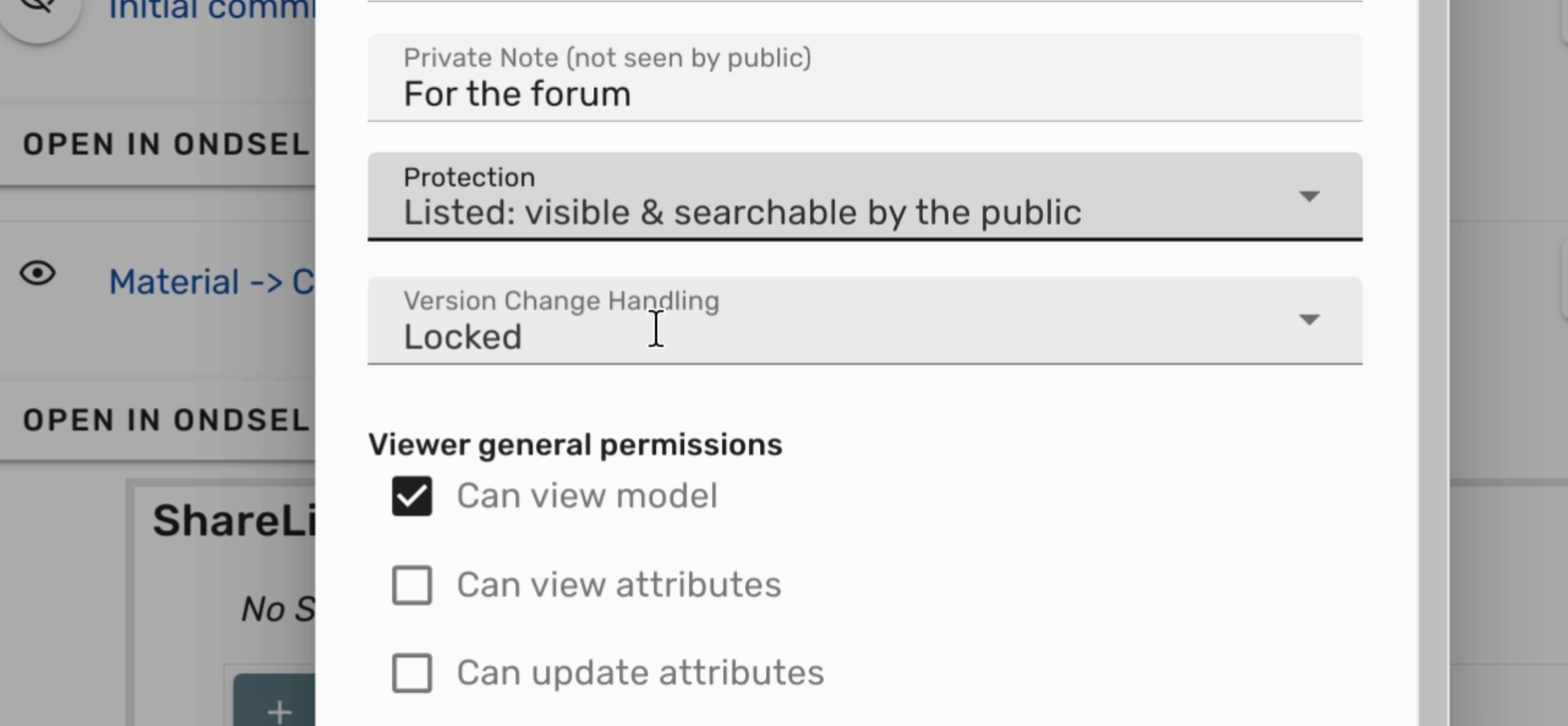Click the eye icon beside the Material version
This screenshot has width=1568, height=726.
[38, 274]
